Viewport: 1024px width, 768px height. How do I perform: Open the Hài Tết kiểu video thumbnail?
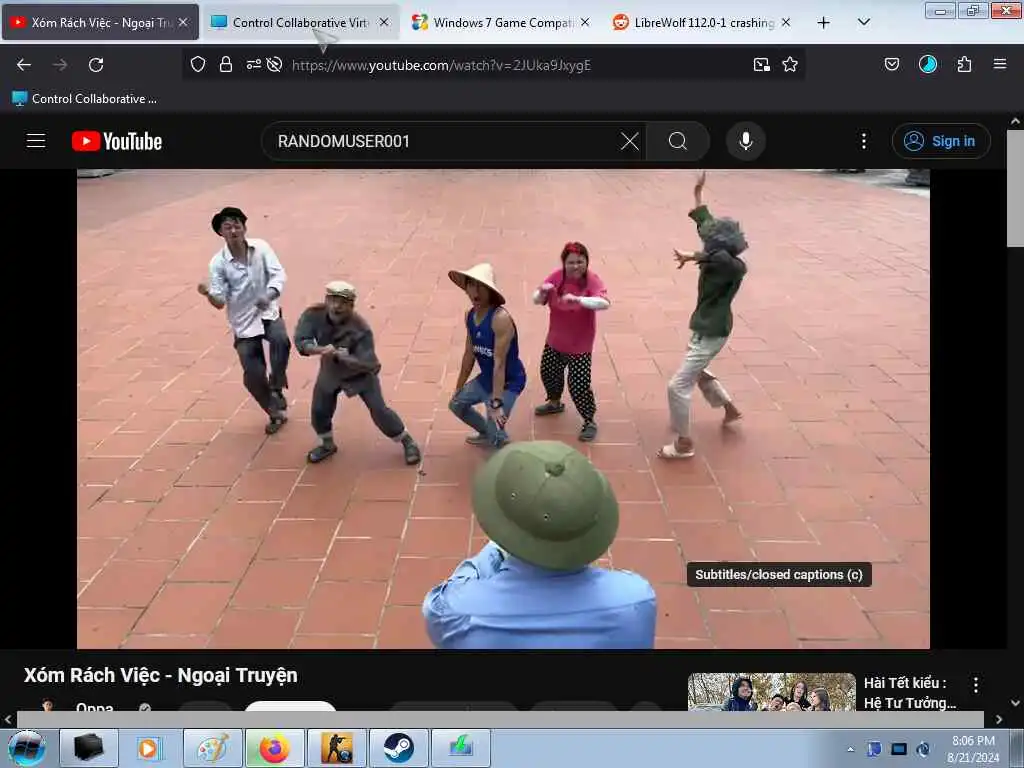pos(771,692)
